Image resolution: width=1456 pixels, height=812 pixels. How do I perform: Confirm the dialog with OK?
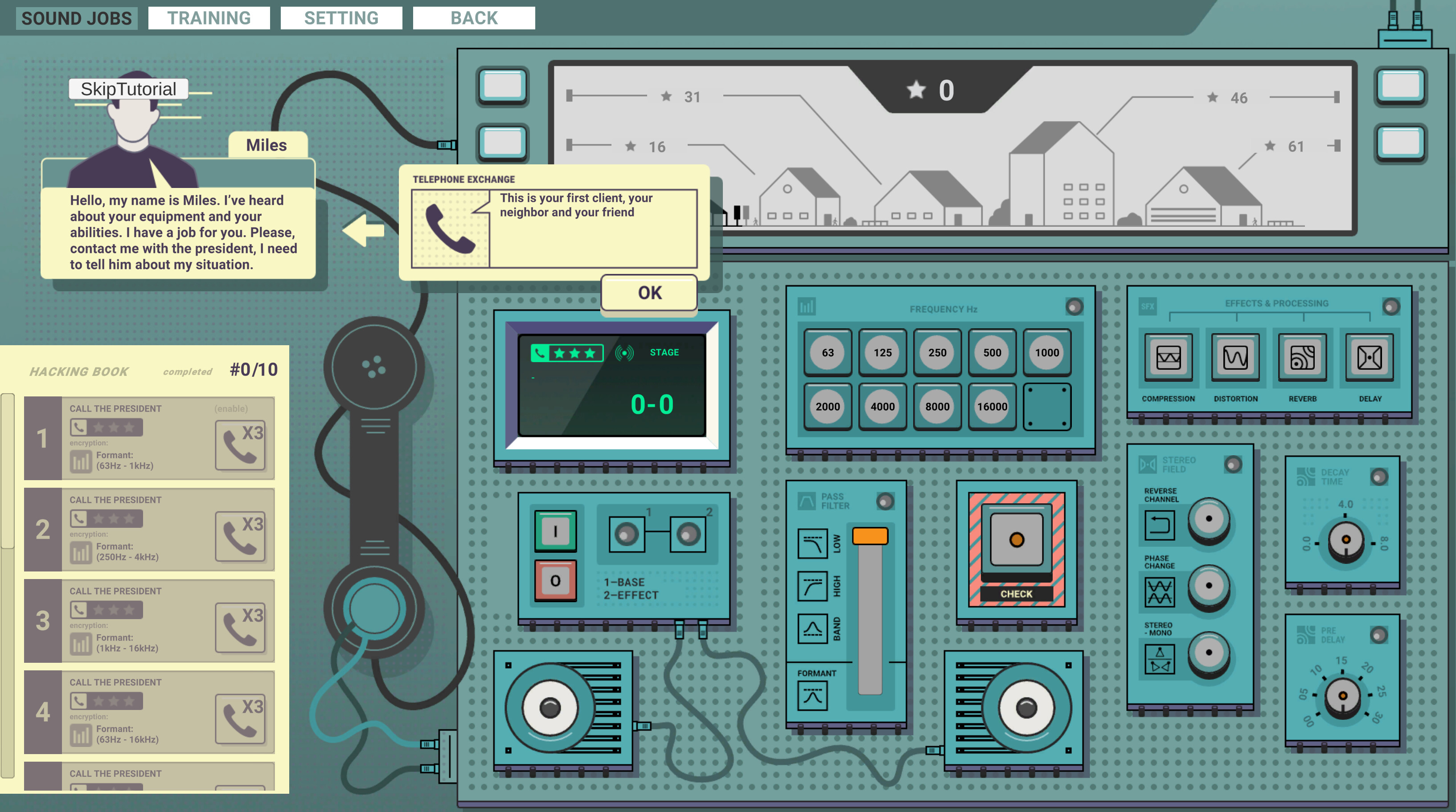(649, 293)
